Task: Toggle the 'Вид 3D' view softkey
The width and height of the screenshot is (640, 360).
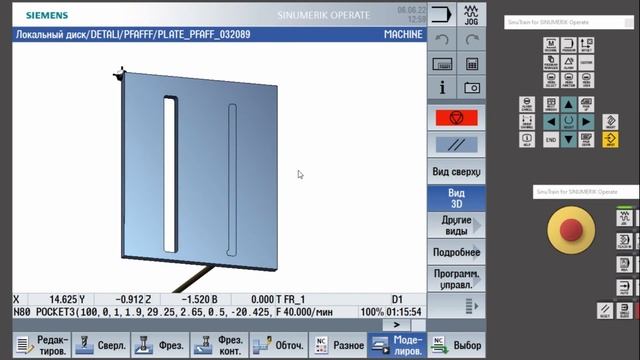Action: pyautogui.click(x=456, y=198)
